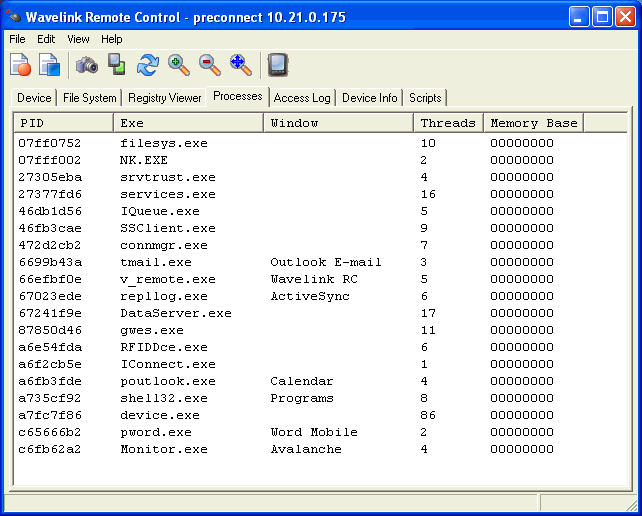642x516 pixels.
Task: Click thread count 17 for DataServer.exe
Action: tap(428, 313)
